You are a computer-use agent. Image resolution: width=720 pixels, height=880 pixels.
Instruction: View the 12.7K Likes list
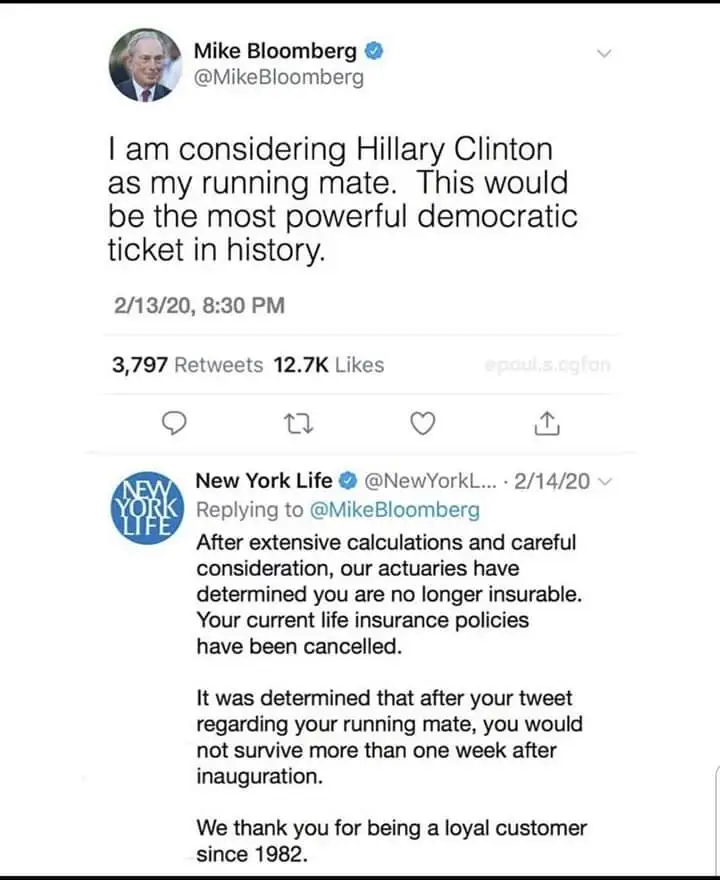pos(328,365)
